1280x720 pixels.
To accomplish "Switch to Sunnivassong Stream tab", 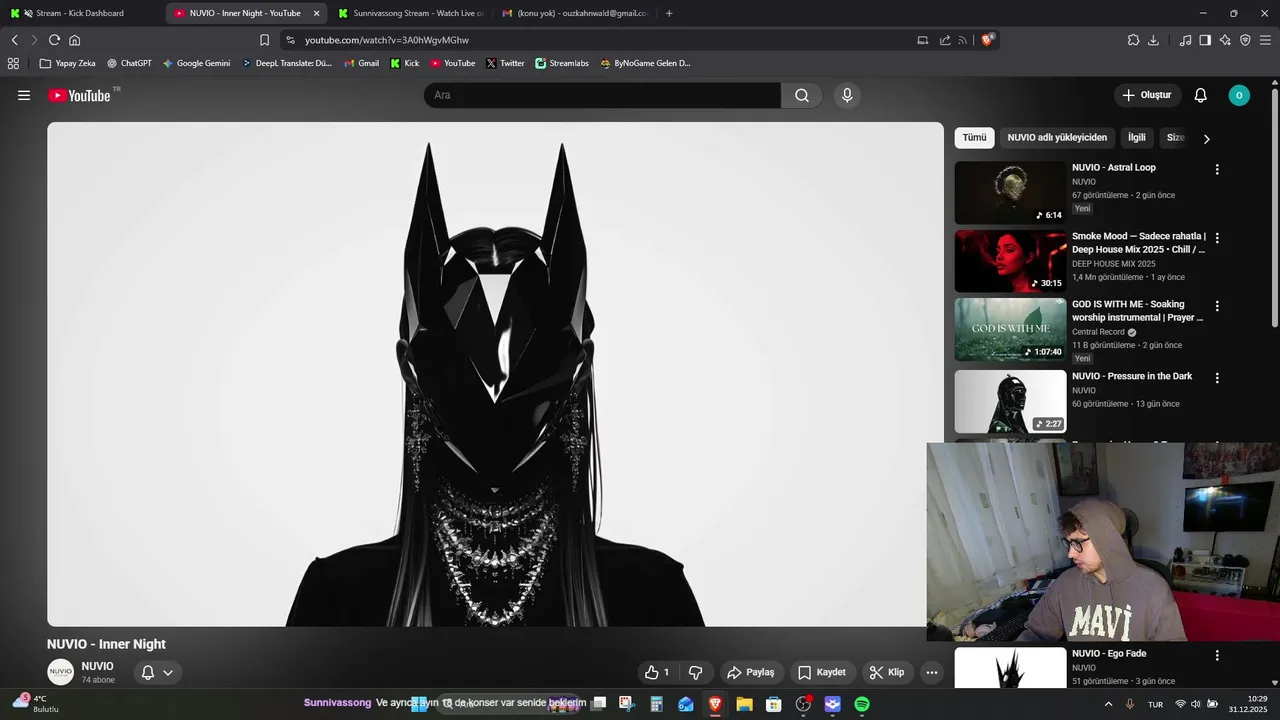I will click(x=410, y=13).
